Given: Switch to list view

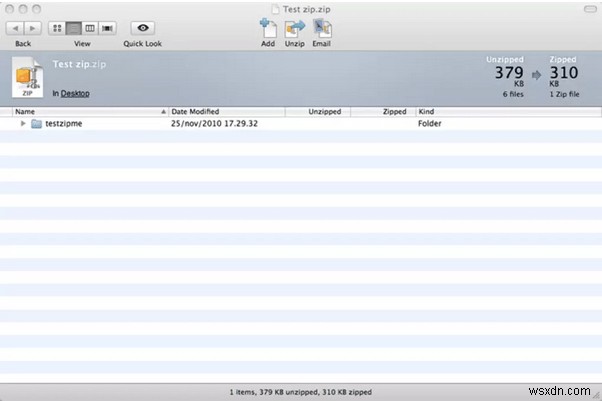Looking at the screenshot, I should 73,28.
